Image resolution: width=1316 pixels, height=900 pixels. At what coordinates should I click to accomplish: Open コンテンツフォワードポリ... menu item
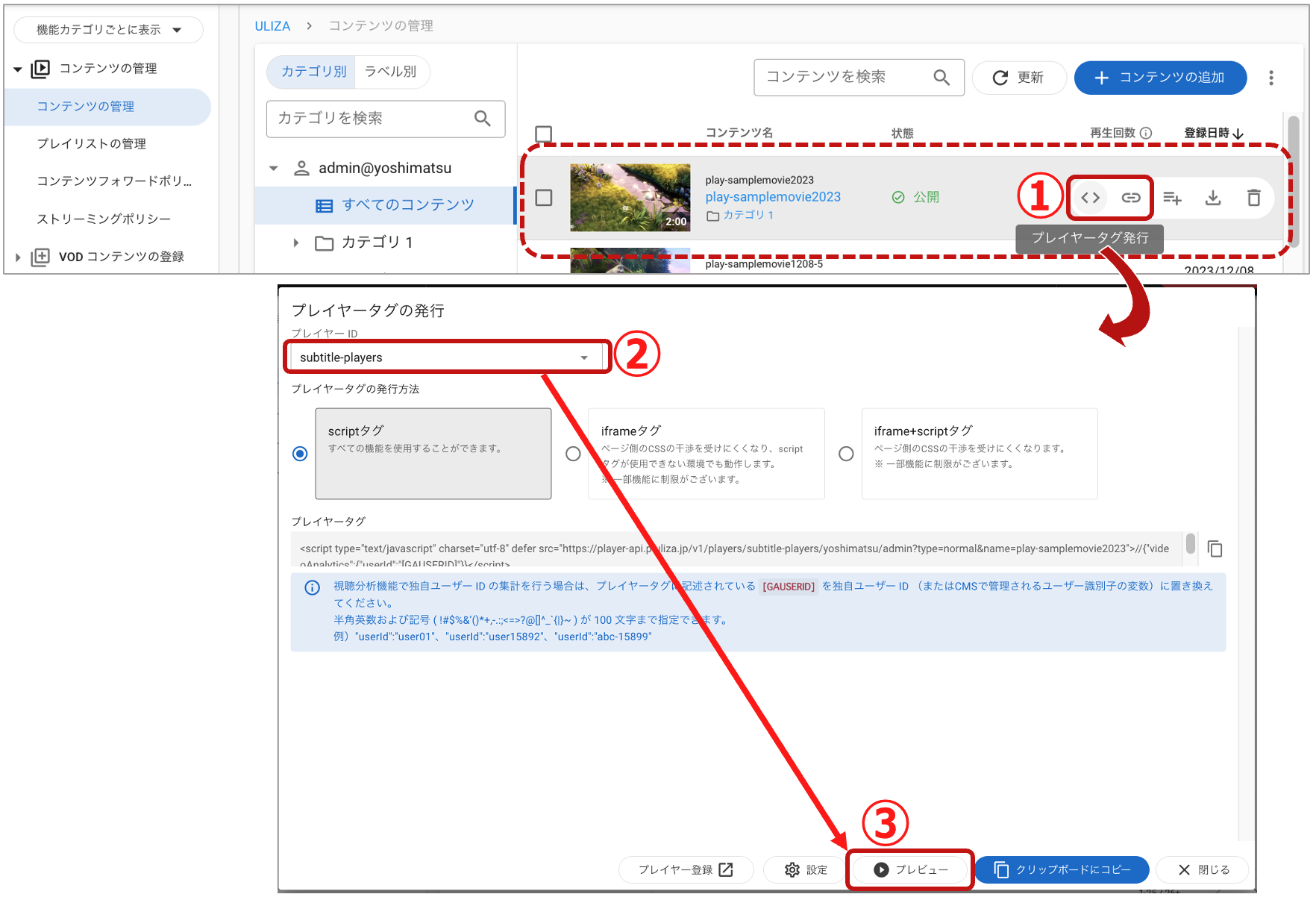point(114,181)
